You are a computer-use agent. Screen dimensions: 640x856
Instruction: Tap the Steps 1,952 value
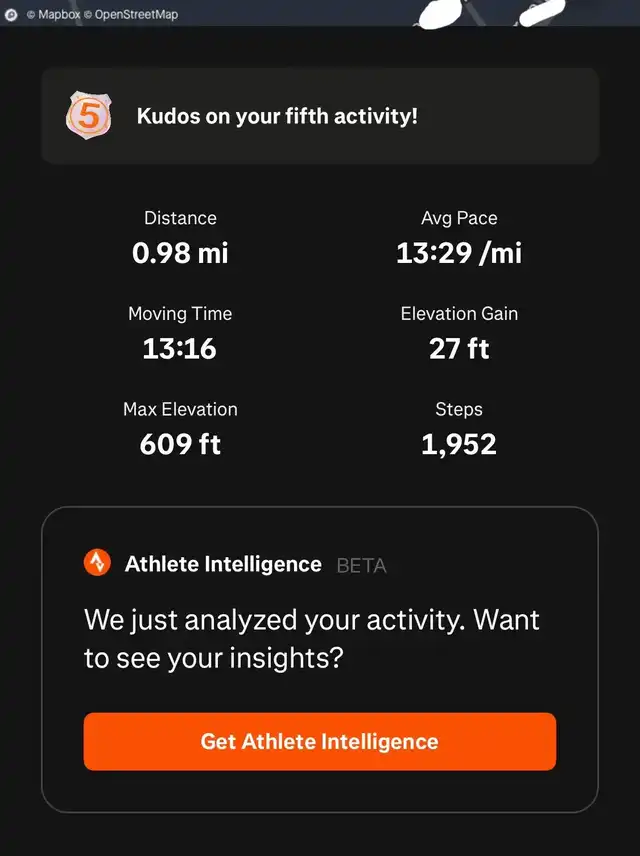pyautogui.click(x=459, y=444)
